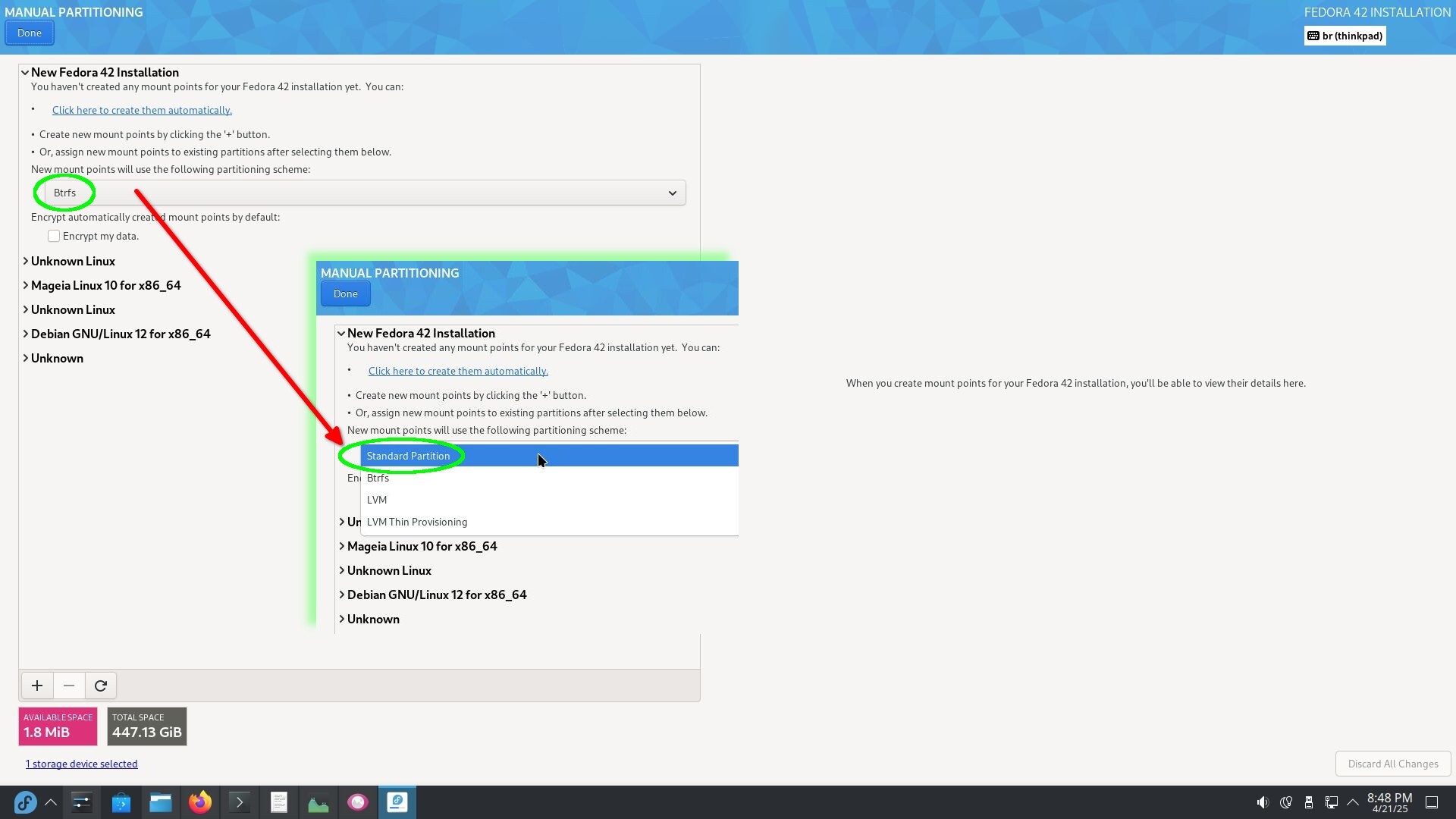1456x819 pixels.
Task: Open the system monitor graph icon
Action: pyautogui.click(x=318, y=802)
